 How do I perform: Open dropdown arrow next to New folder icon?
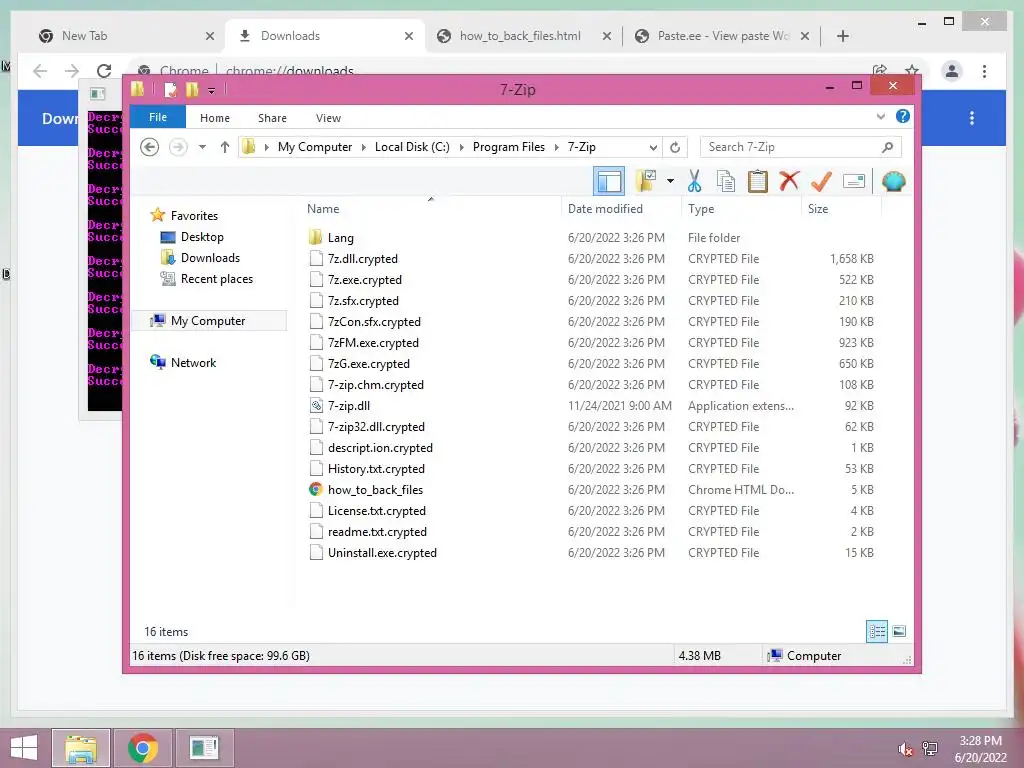click(670, 181)
